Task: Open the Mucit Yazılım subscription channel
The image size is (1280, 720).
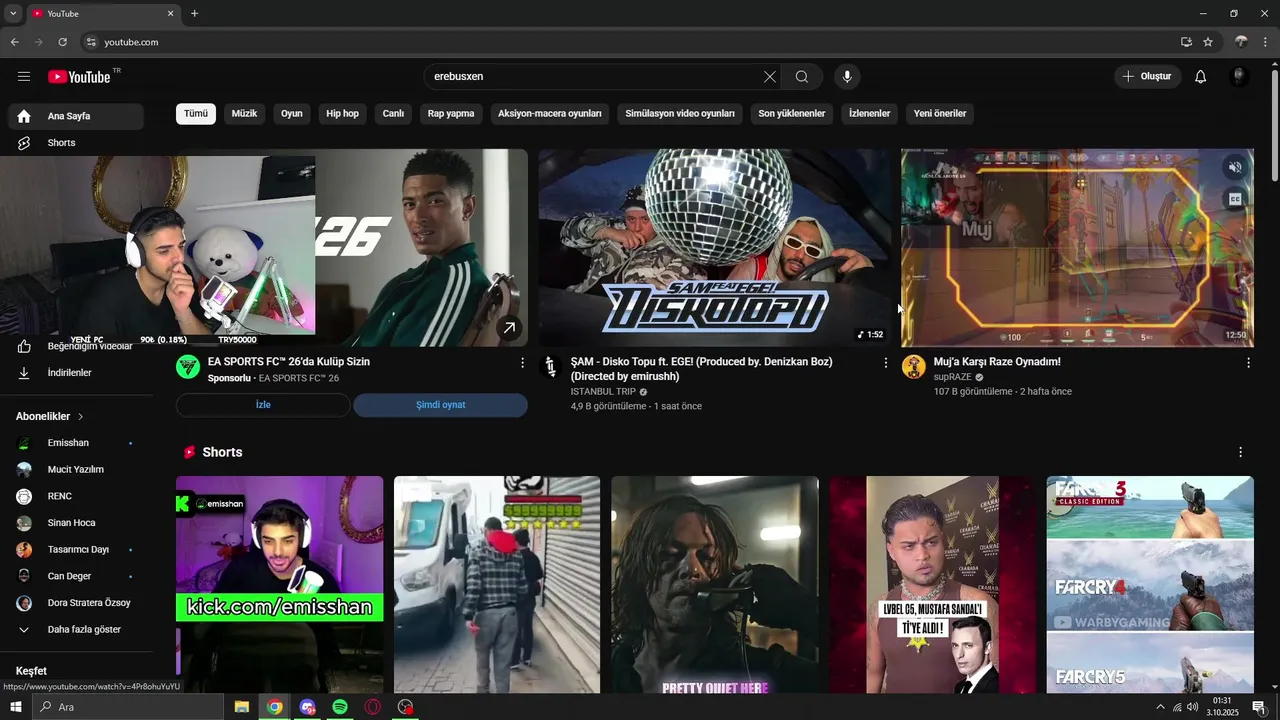Action: click(x=76, y=470)
